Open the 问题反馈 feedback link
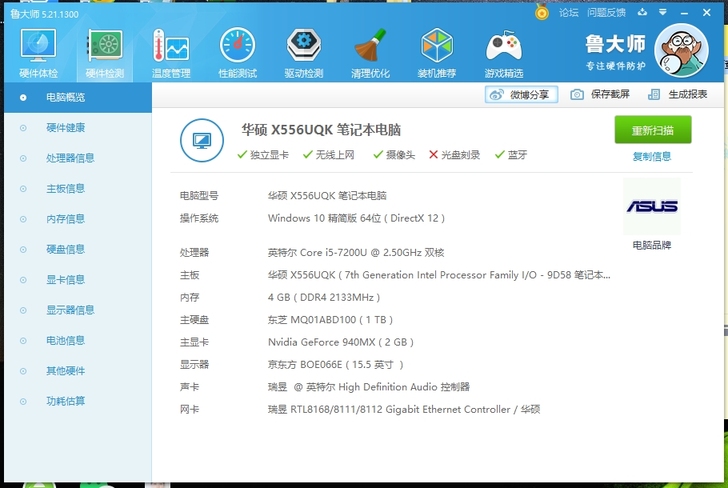This screenshot has width=728, height=488. coord(606,13)
